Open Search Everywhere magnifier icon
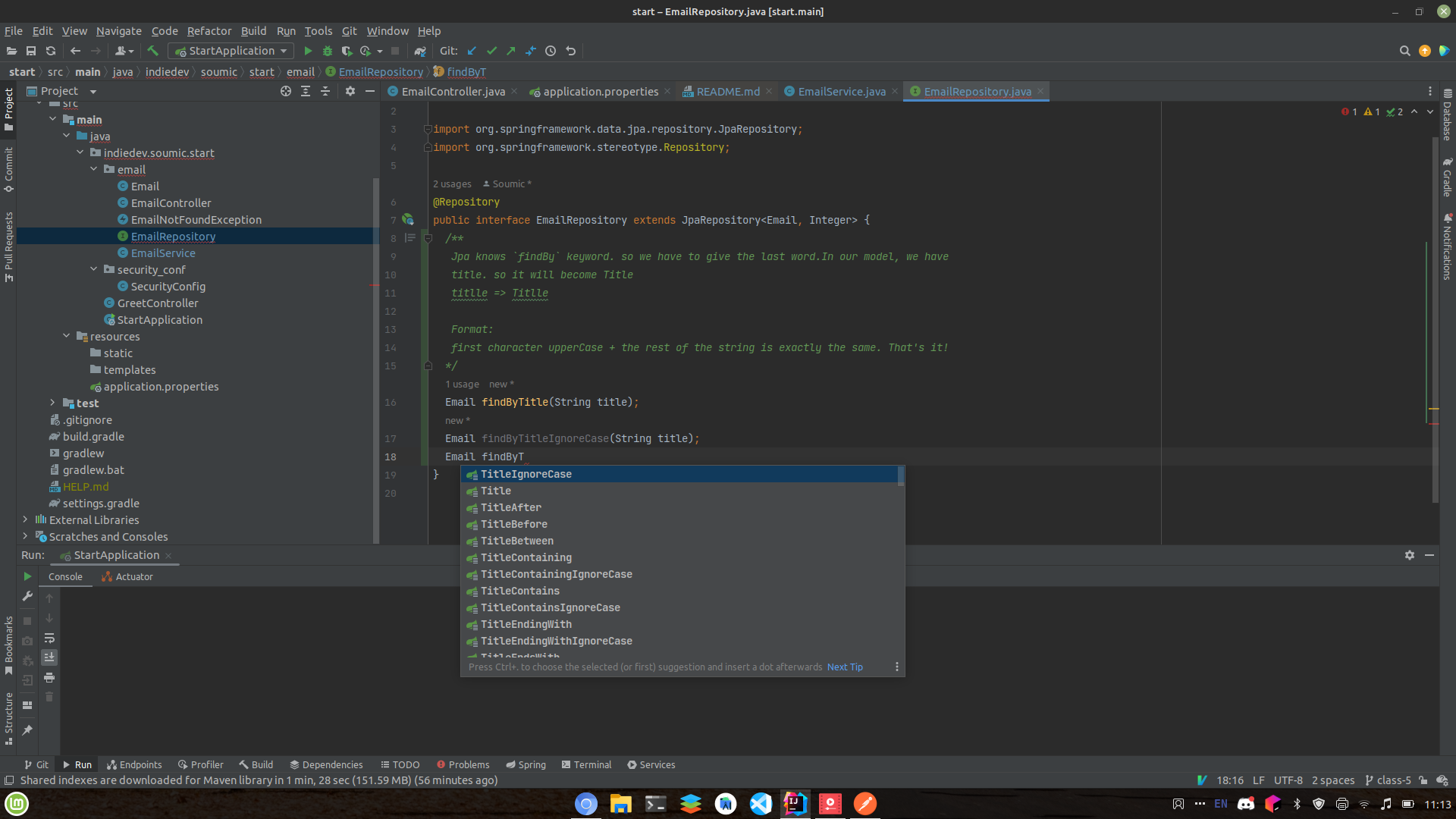 [x=1404, y=51]
